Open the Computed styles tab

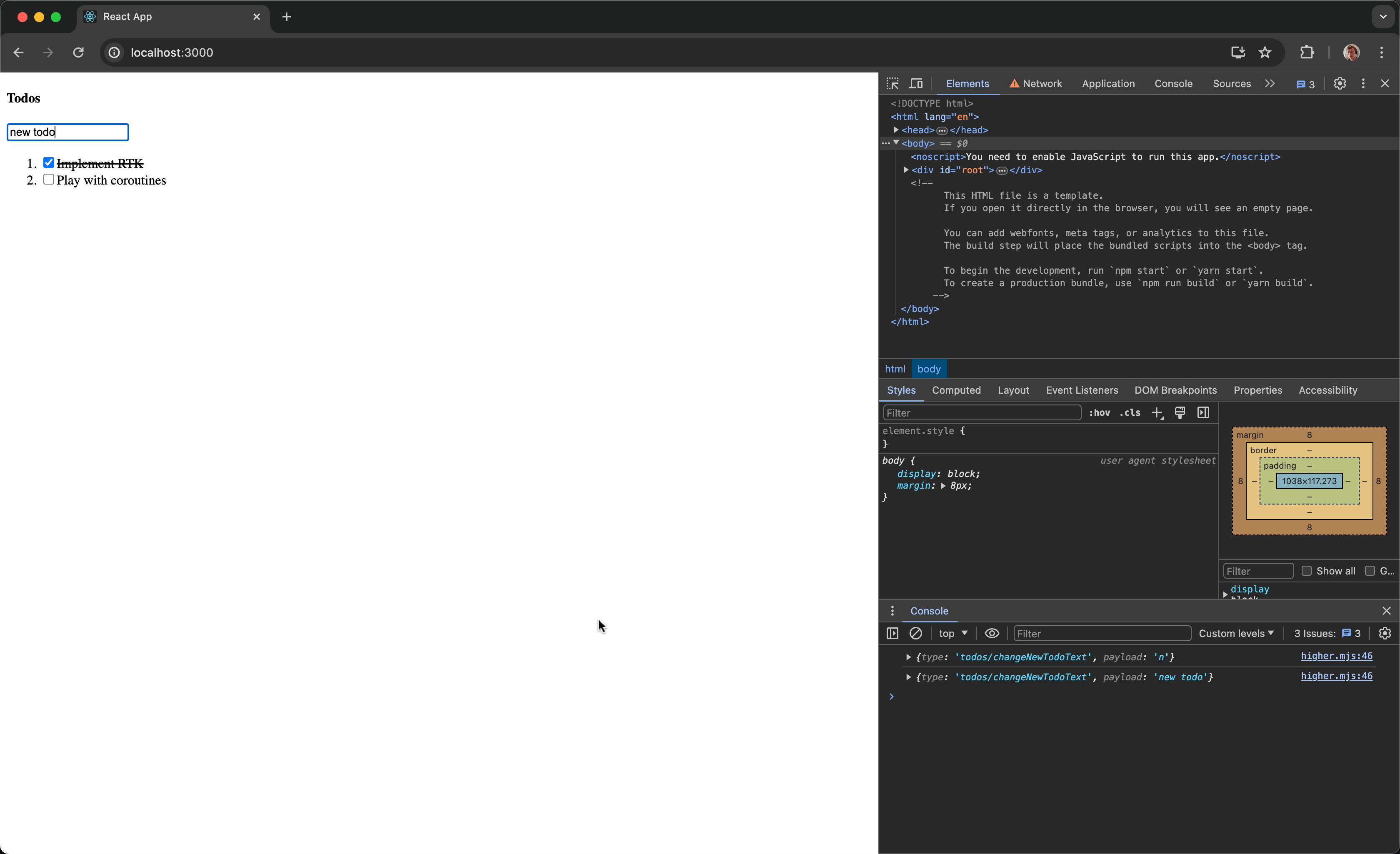956,390
